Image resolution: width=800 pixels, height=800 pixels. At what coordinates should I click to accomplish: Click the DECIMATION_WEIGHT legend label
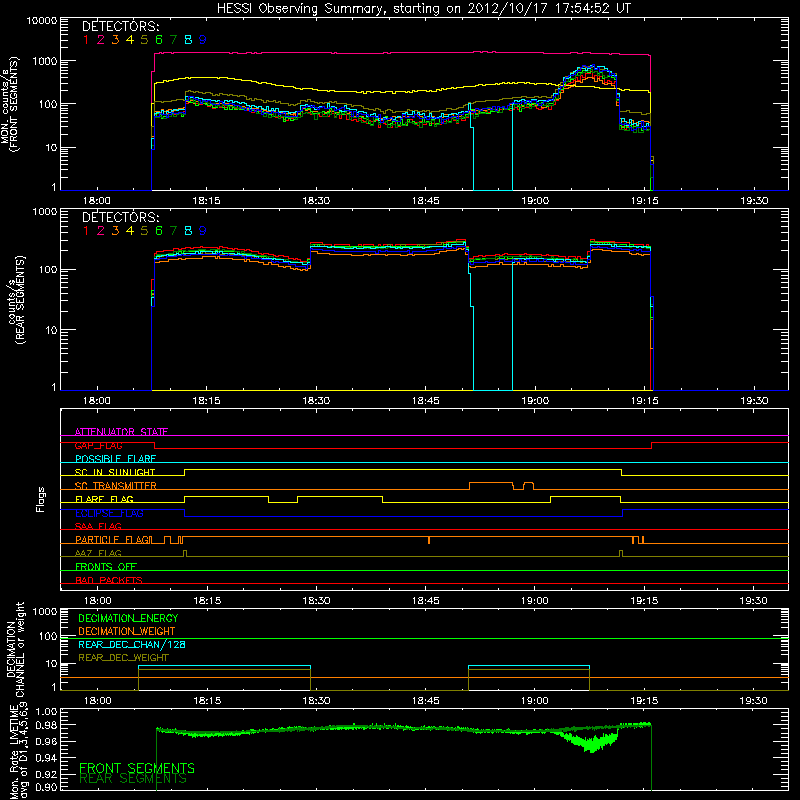click(127, 631)
